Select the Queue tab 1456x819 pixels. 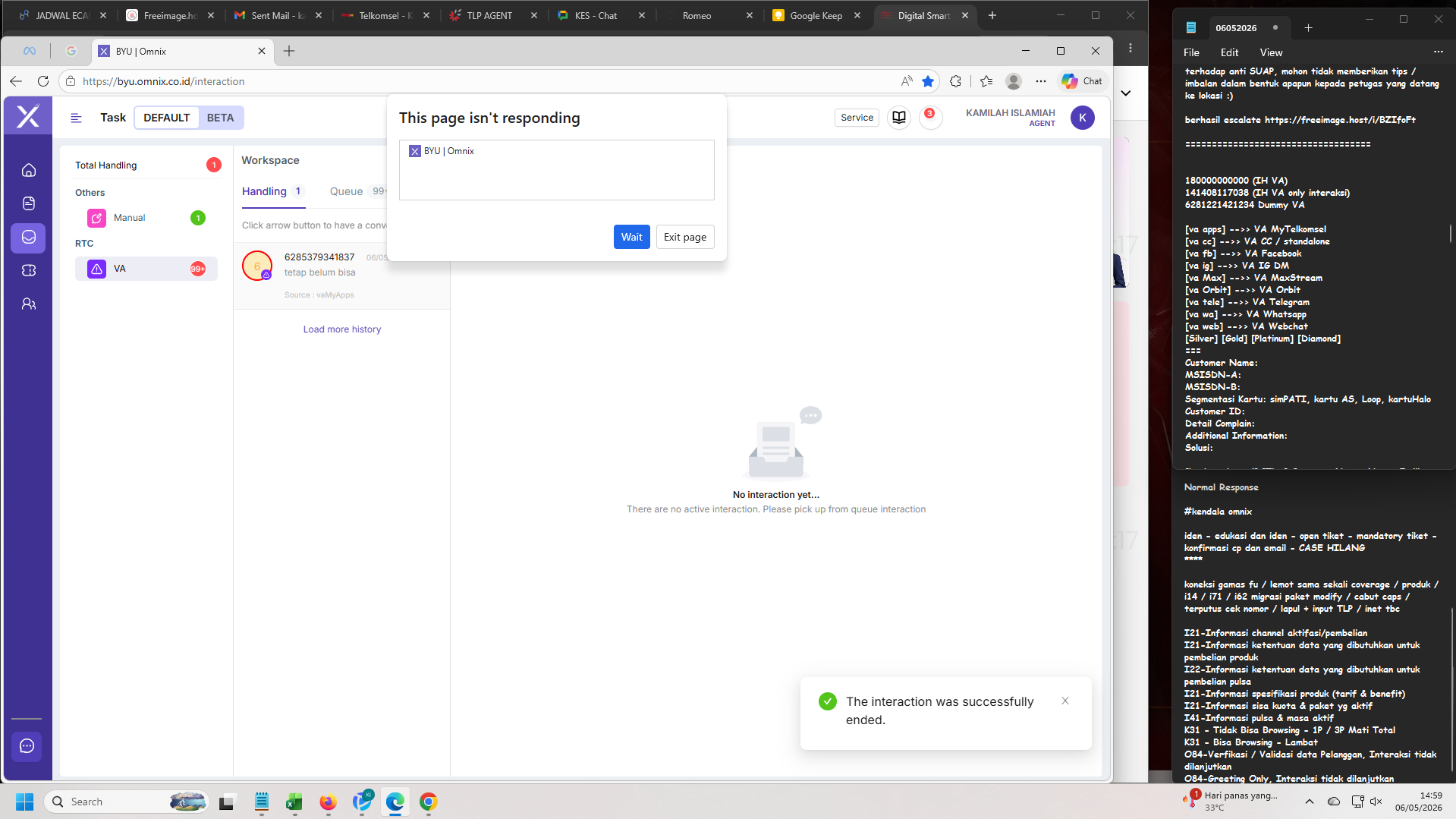(358, 191)
